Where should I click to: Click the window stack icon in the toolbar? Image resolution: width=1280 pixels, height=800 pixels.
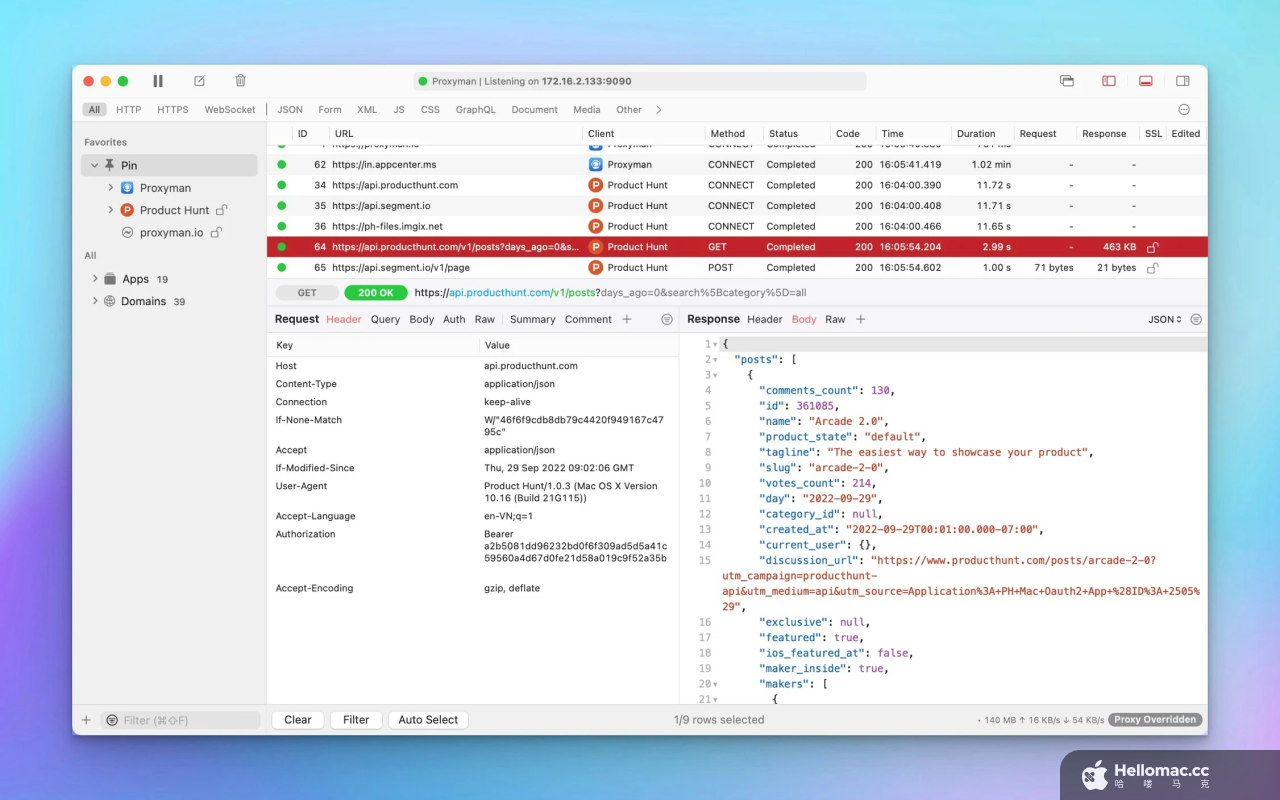(x=1067, y=81)
